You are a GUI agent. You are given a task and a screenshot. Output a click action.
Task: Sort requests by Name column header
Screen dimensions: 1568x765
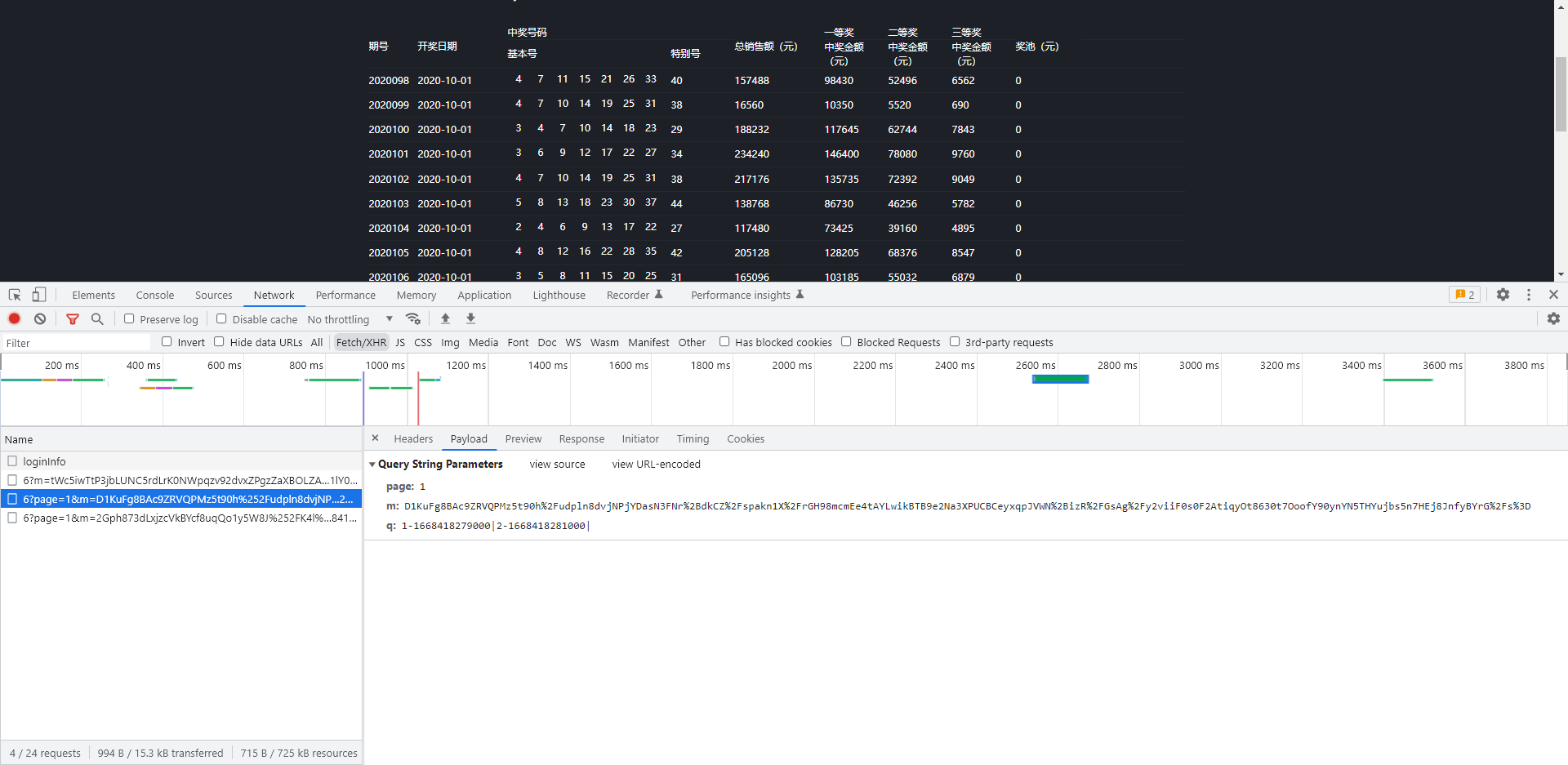click(181, 439)
